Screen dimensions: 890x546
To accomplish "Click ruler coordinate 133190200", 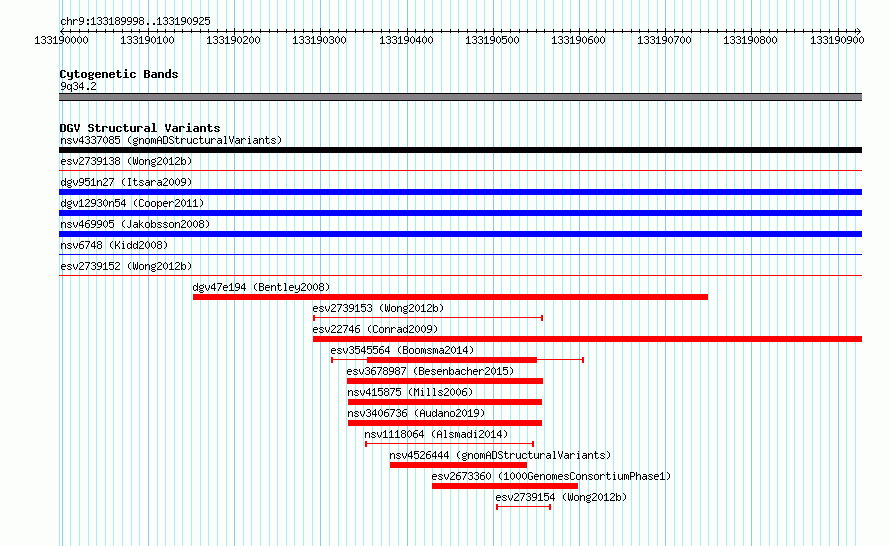I will [x=233, y=40].
